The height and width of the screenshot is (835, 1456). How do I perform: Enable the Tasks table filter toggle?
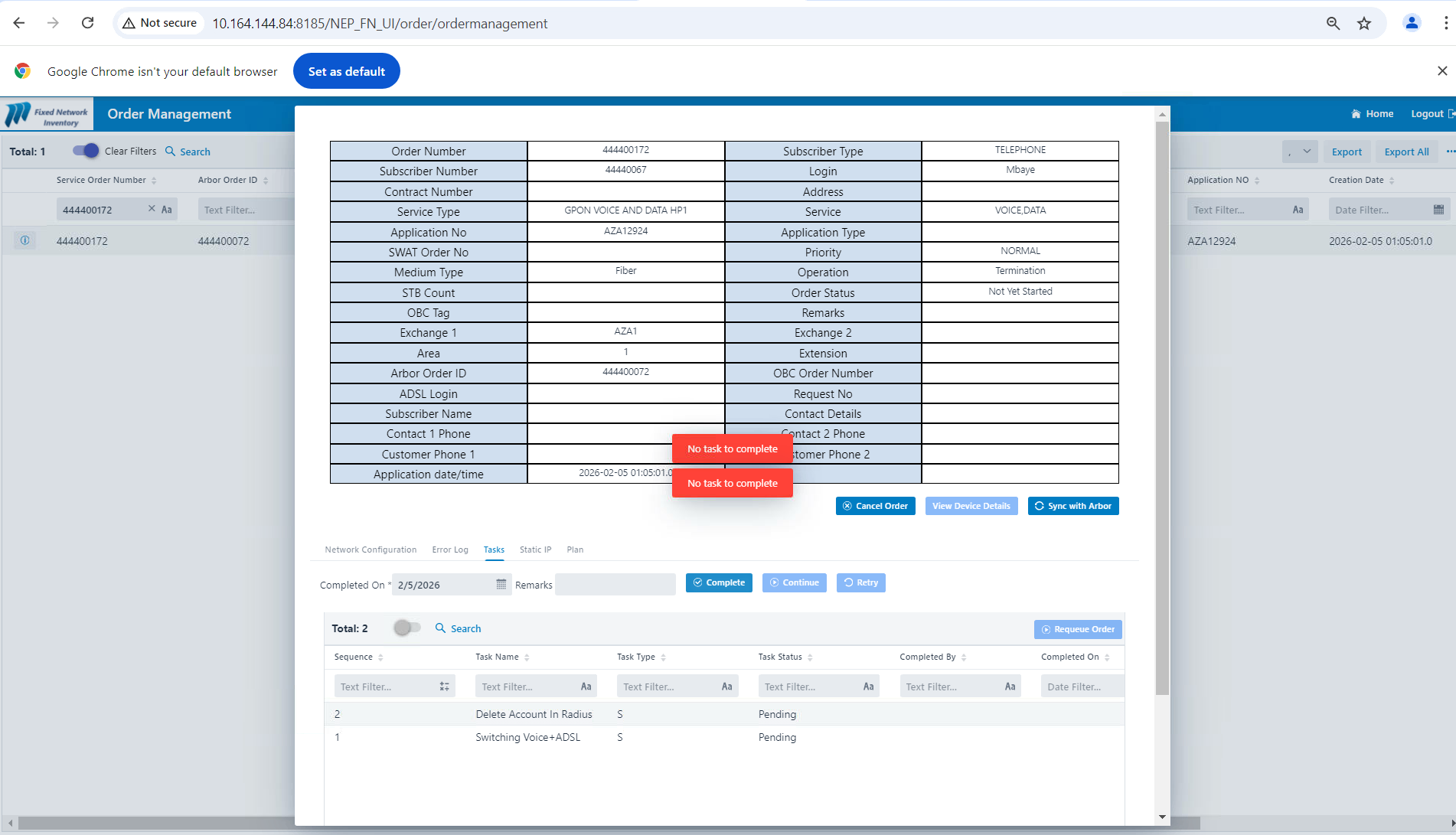tap(406, 628)
